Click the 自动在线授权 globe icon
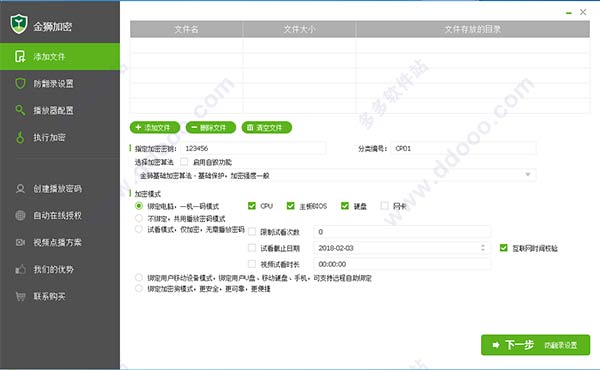The image size is (600, 370). [x=20, y=215]
